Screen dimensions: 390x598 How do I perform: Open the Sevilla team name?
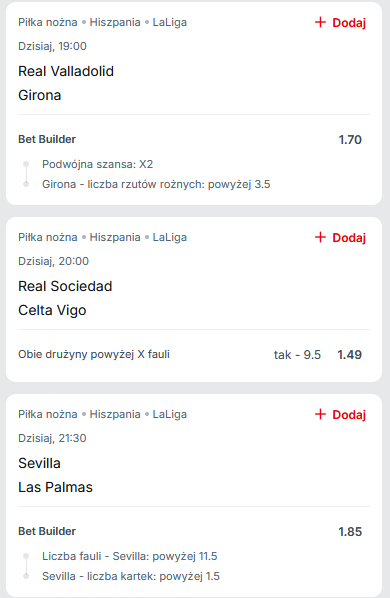click(39, 463)
